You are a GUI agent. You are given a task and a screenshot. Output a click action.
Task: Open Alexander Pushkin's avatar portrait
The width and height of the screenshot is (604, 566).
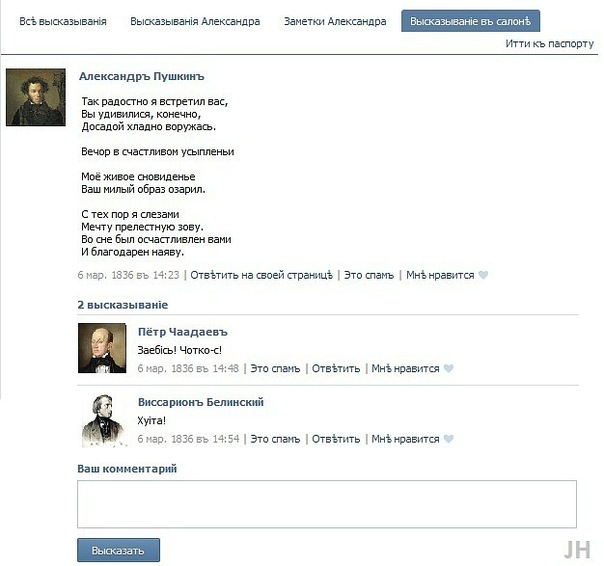click(36, 97)
